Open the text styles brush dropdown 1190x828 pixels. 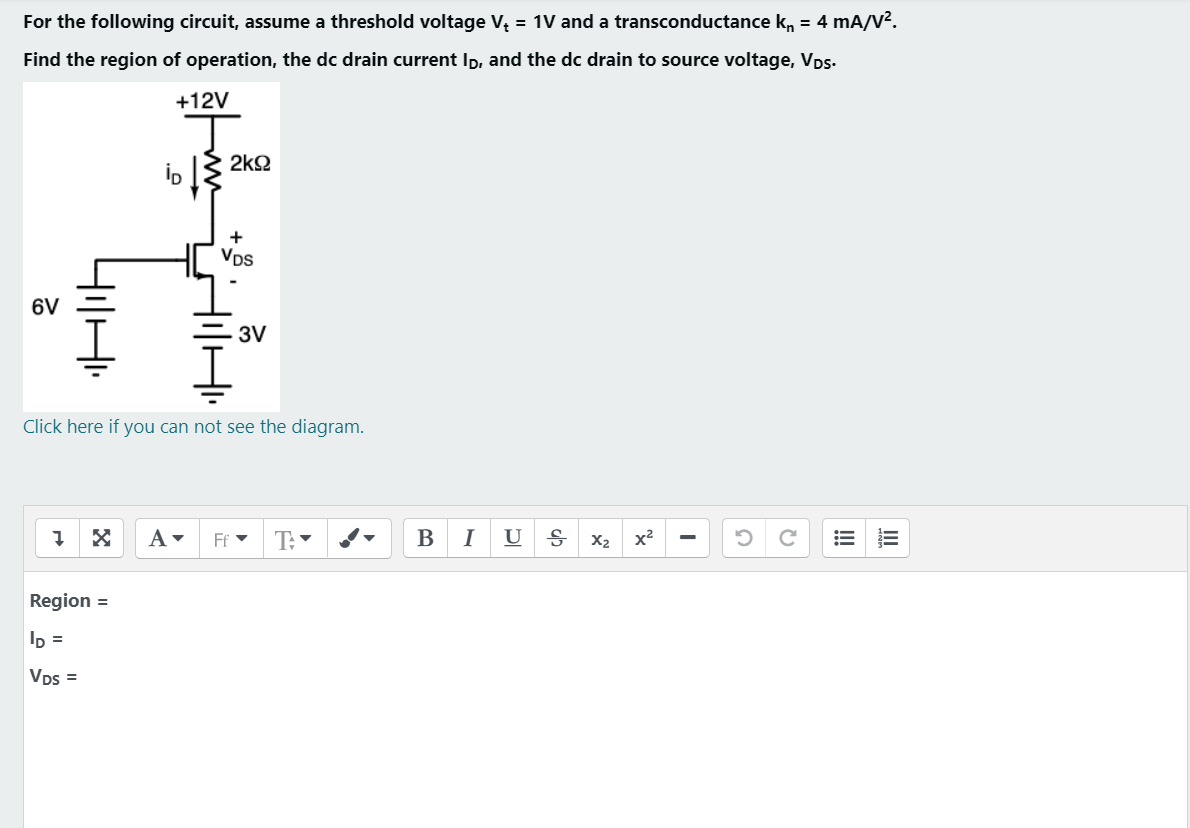coord(358,538)
